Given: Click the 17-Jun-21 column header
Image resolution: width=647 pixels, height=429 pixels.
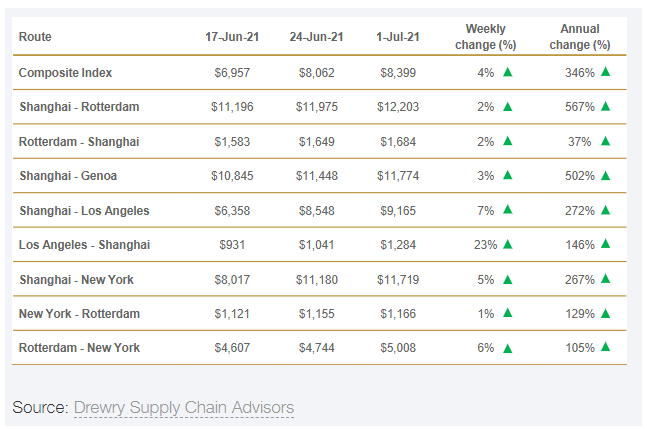Looking at the screenshot, I should coord(232,37).
